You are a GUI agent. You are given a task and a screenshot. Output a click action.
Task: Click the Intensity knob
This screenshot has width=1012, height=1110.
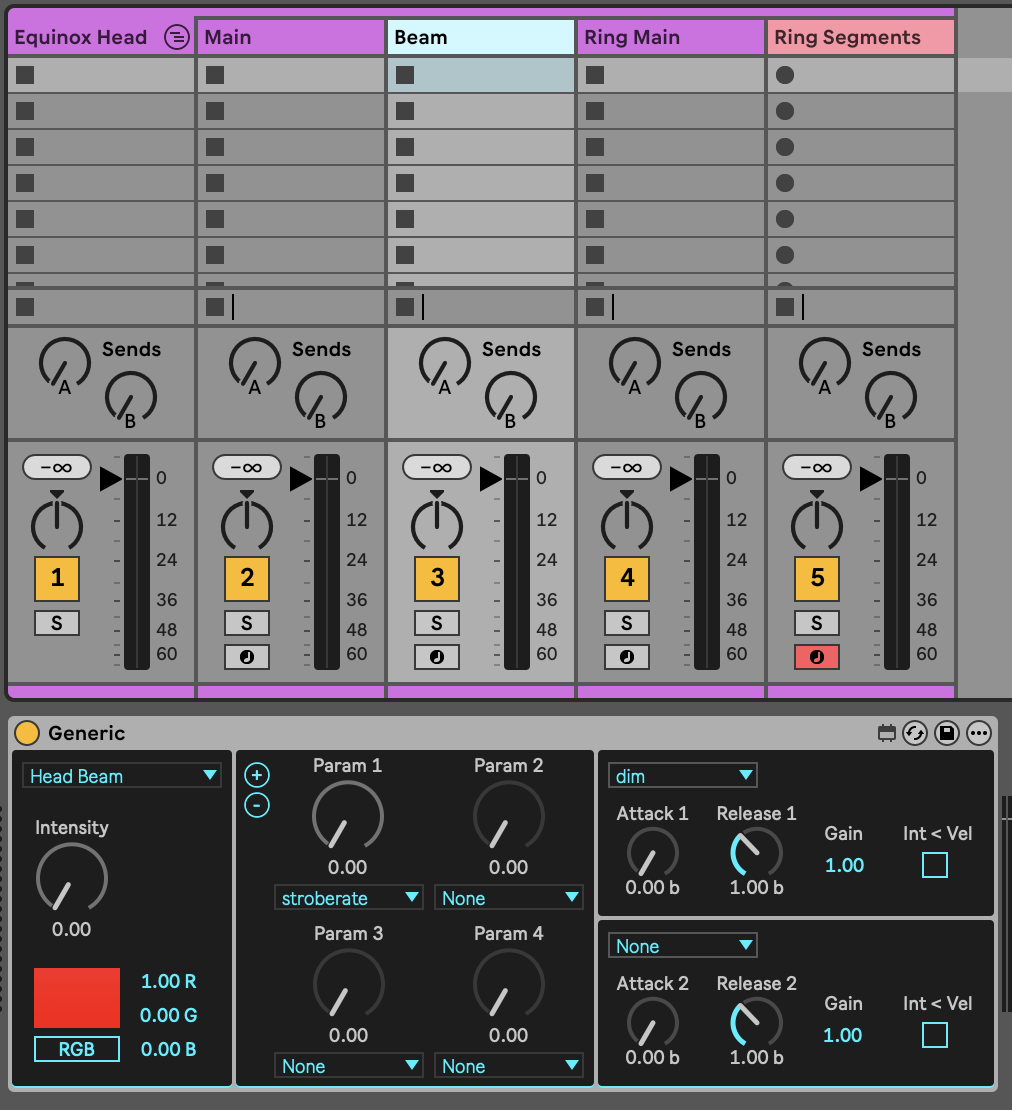pos(71,879)
